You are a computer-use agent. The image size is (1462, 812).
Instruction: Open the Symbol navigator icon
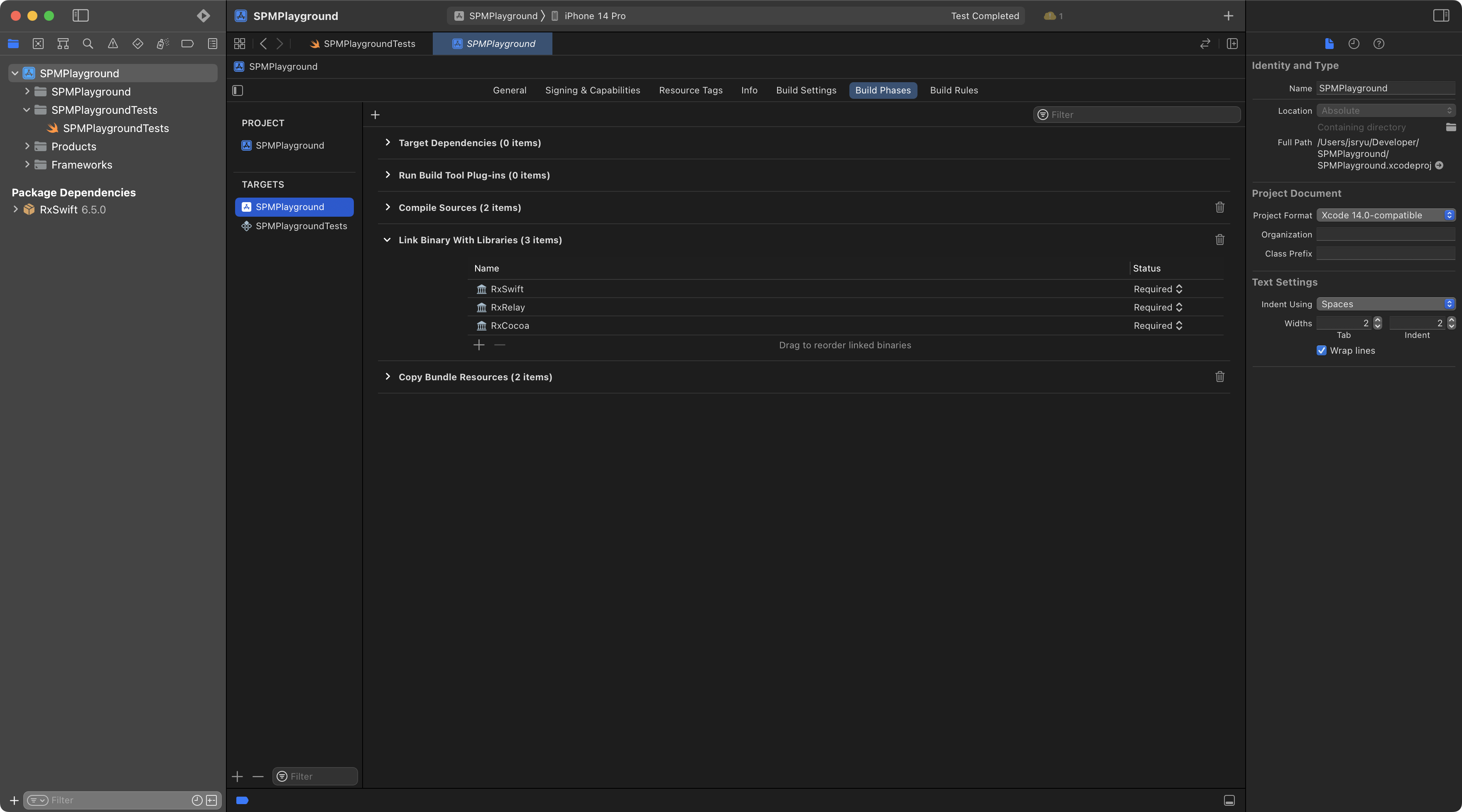click(63, 44)
